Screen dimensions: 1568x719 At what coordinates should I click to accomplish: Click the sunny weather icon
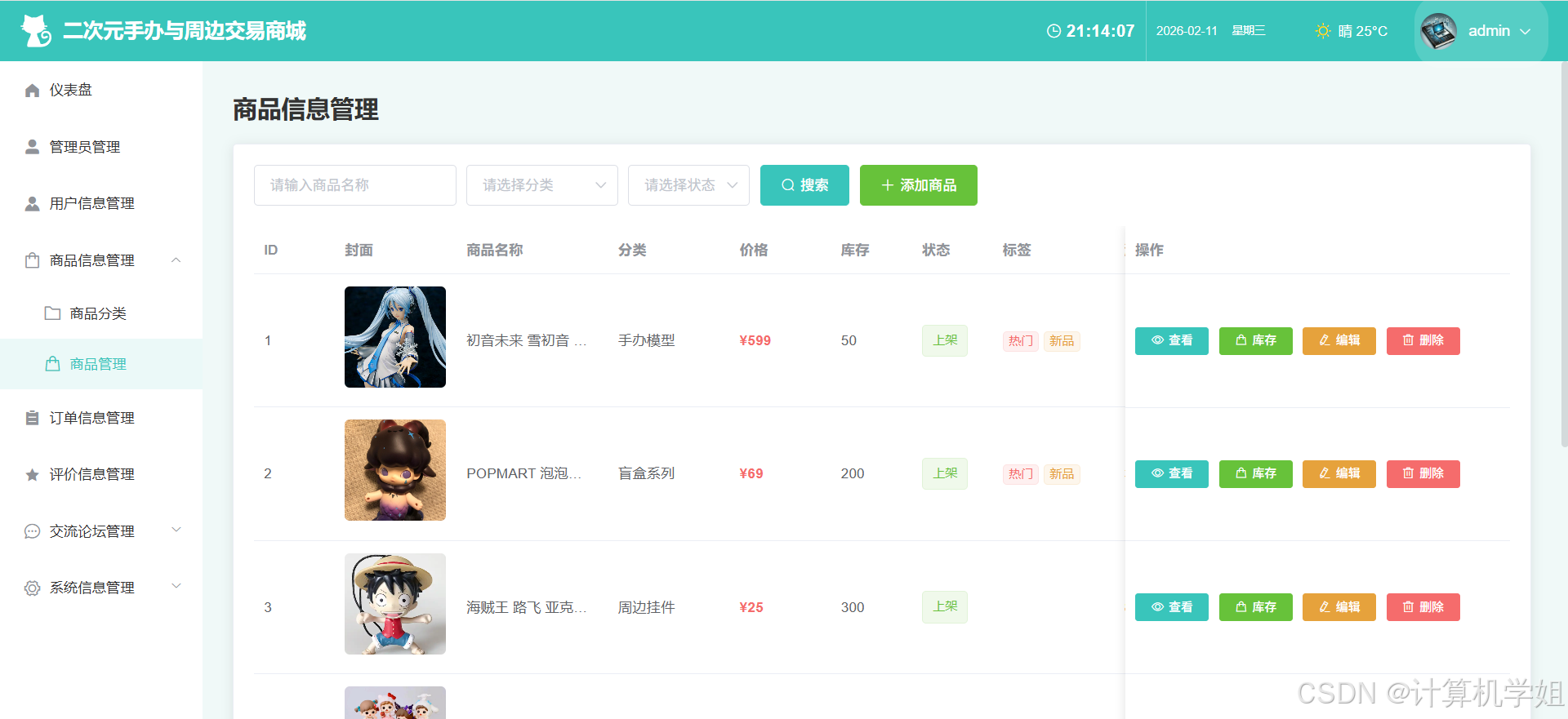(x=1323, y=31)
